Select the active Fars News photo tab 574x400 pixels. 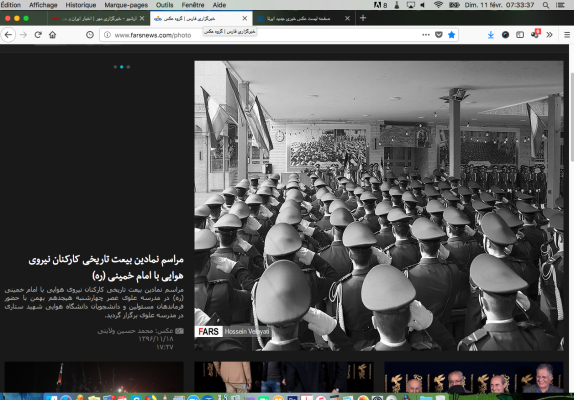click(x=201, y=18)
